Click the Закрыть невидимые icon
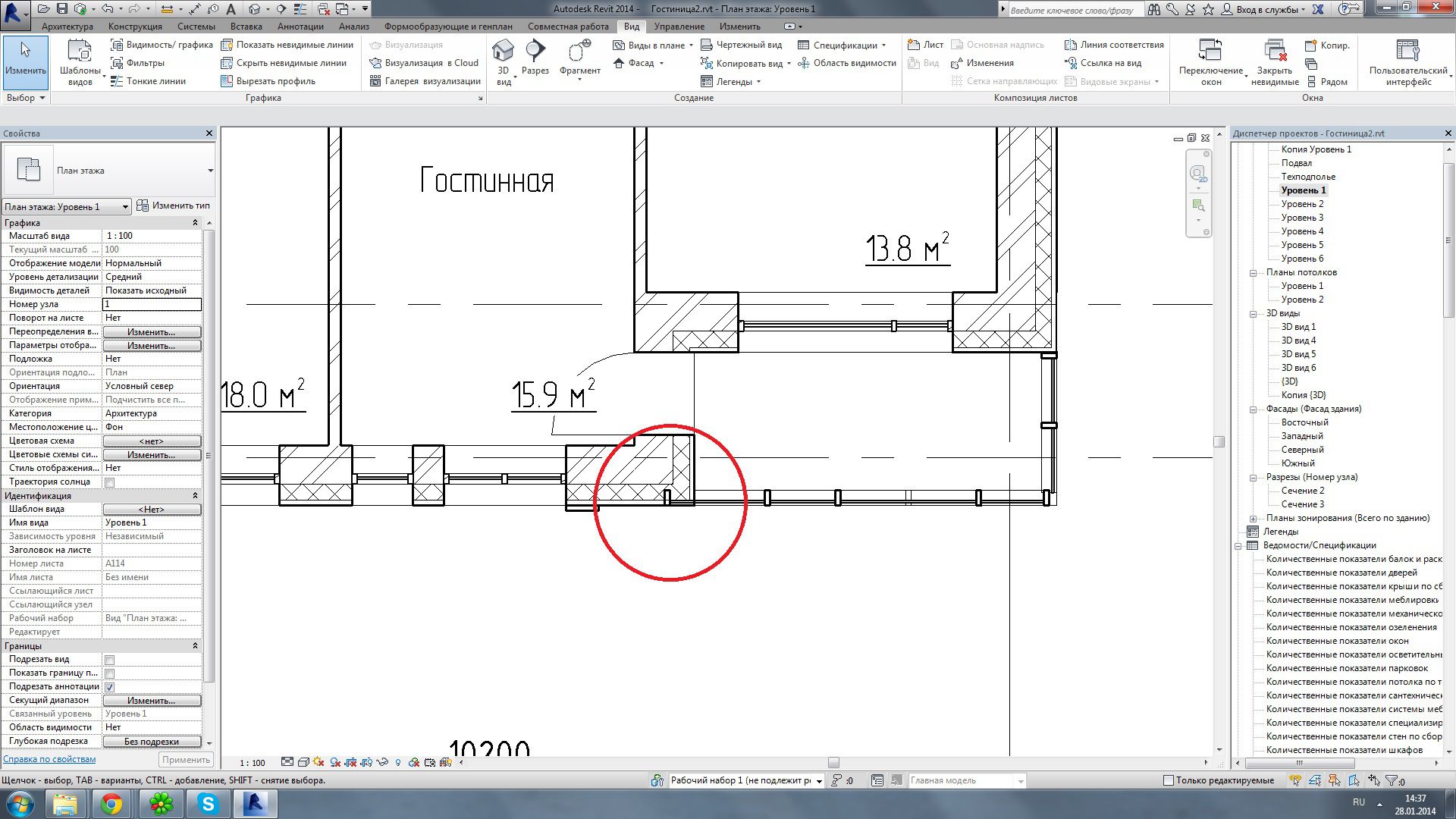The height and width of the screenshot is (819, 1456). point(1275,52)
